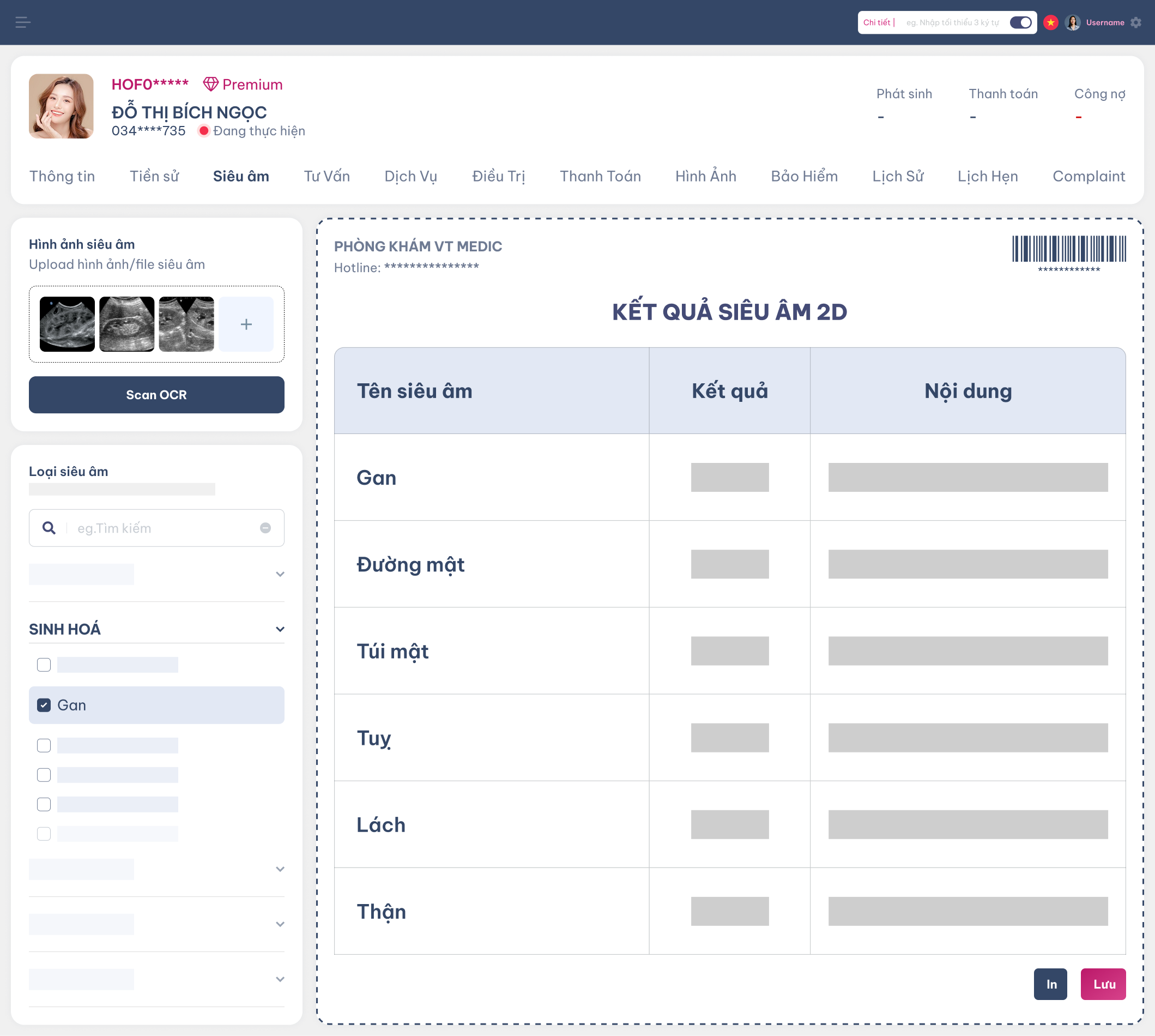The width and height of the screenshot is (1155, 1036).
Task: Clear search with the minus circle icon
Action: click(x=265, y=528)
